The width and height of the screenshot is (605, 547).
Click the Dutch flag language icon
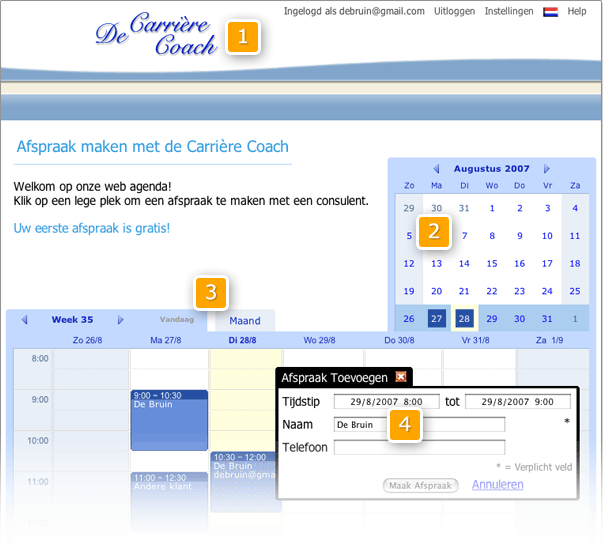550,12
